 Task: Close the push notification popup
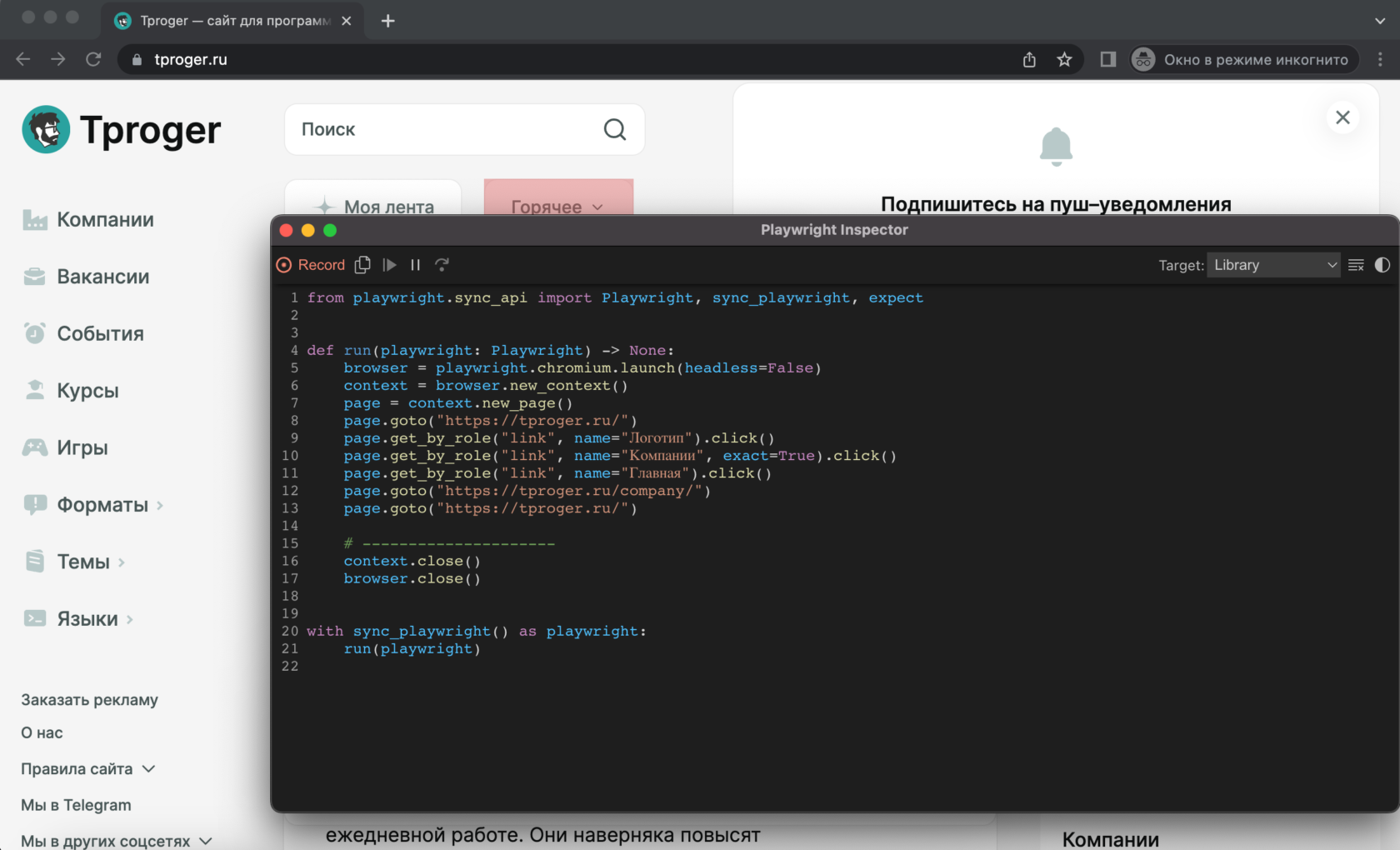(x=1342, y=117)
